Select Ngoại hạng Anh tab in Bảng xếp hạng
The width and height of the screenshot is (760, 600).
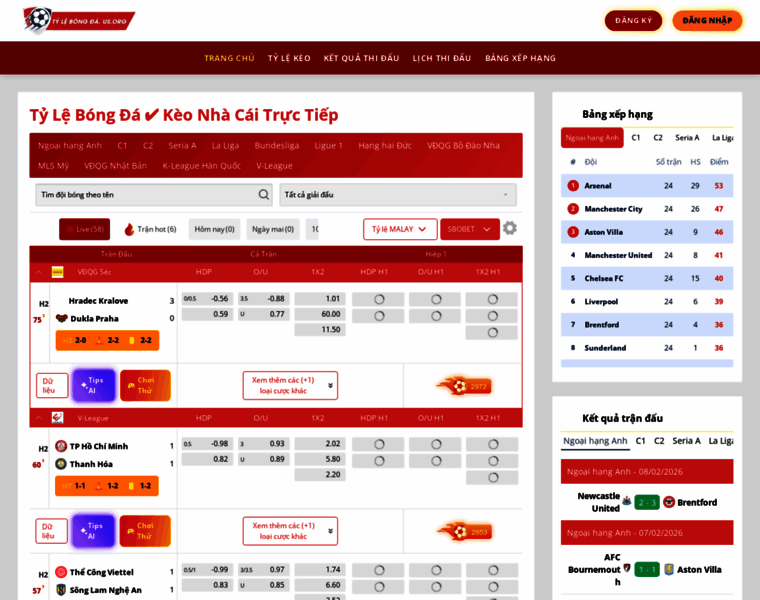[592, 138]
